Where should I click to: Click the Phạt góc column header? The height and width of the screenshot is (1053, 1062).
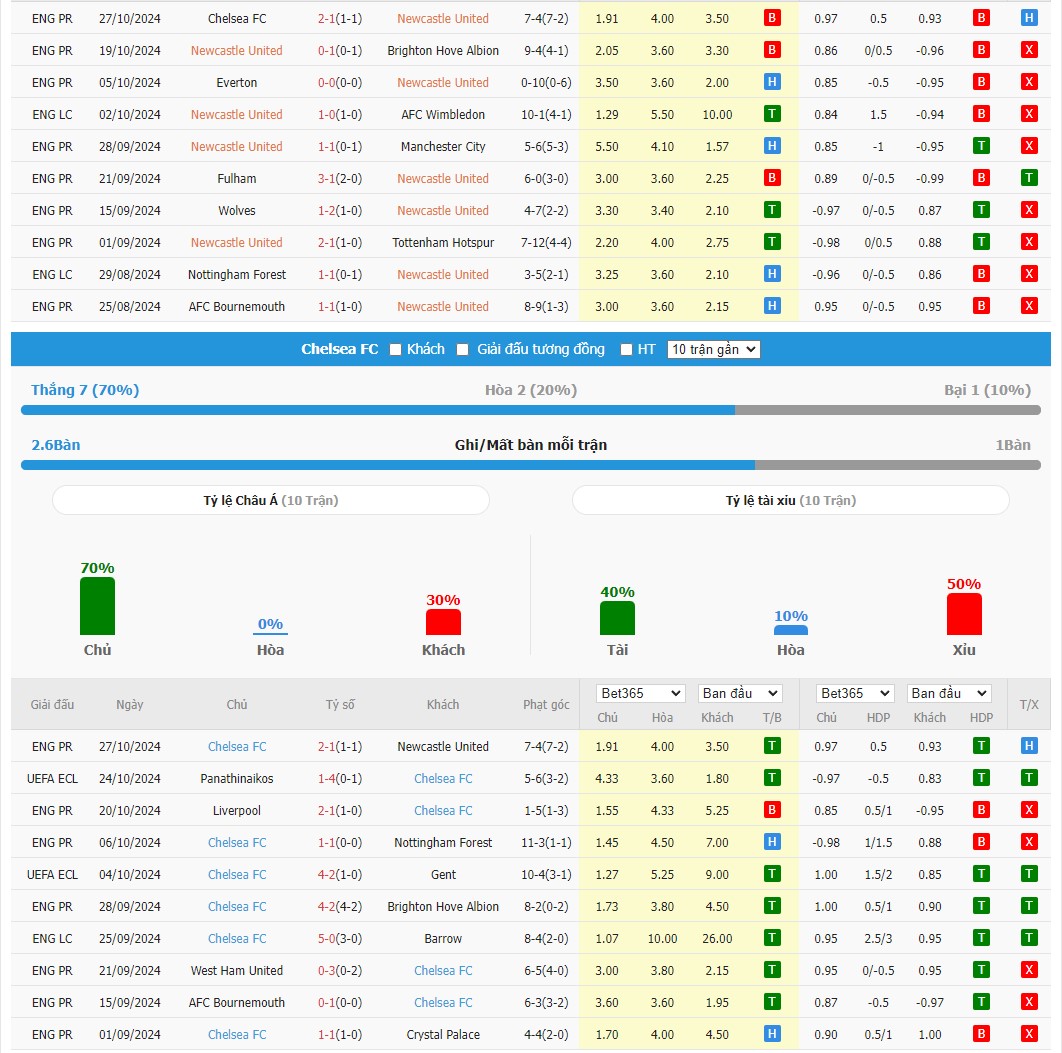pyautogui.click(x=546, y=704)
